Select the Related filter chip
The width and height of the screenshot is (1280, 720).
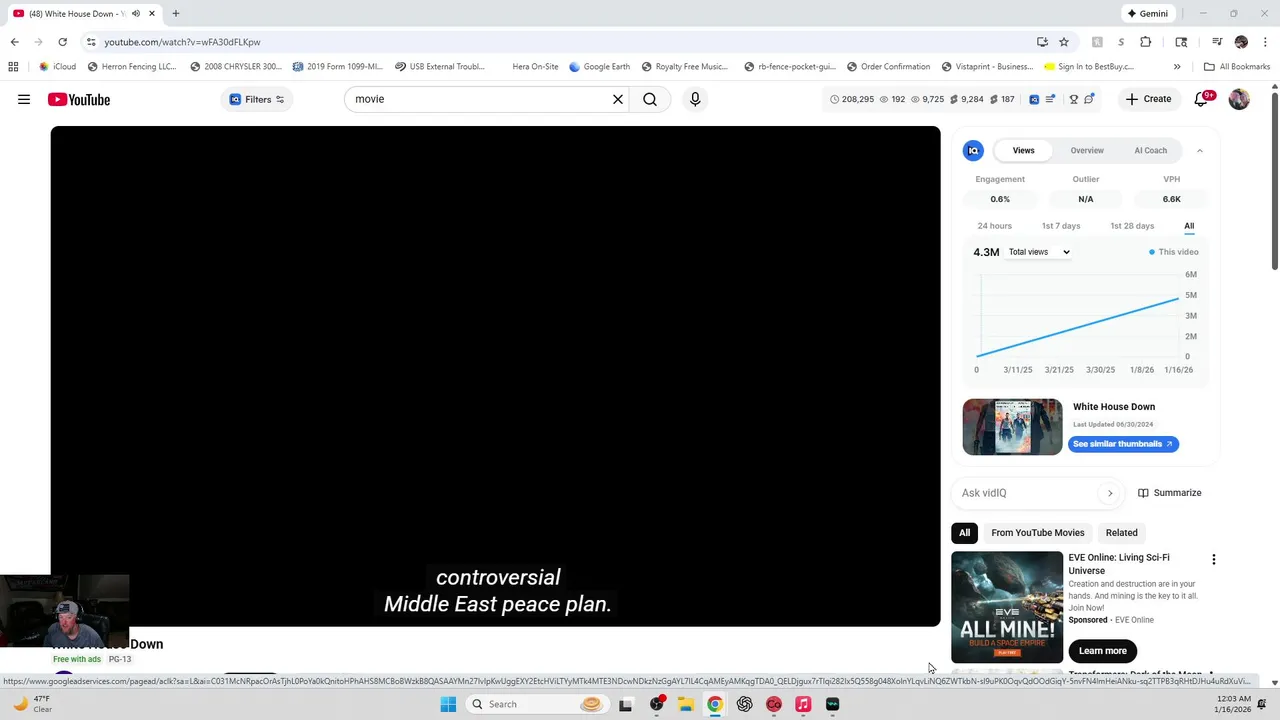click(1121, 533)
